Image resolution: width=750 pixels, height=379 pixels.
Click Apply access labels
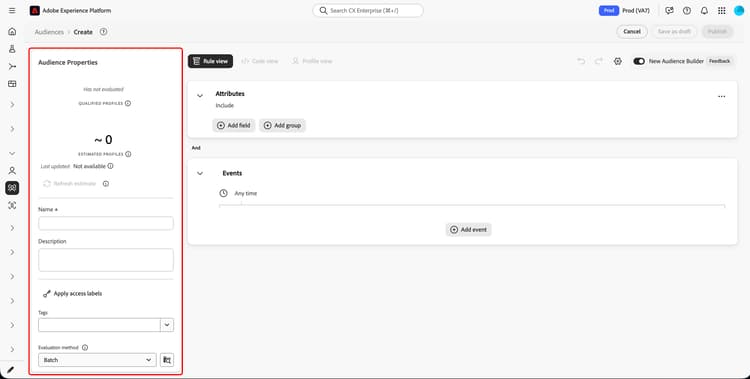(x=73, y=293)
